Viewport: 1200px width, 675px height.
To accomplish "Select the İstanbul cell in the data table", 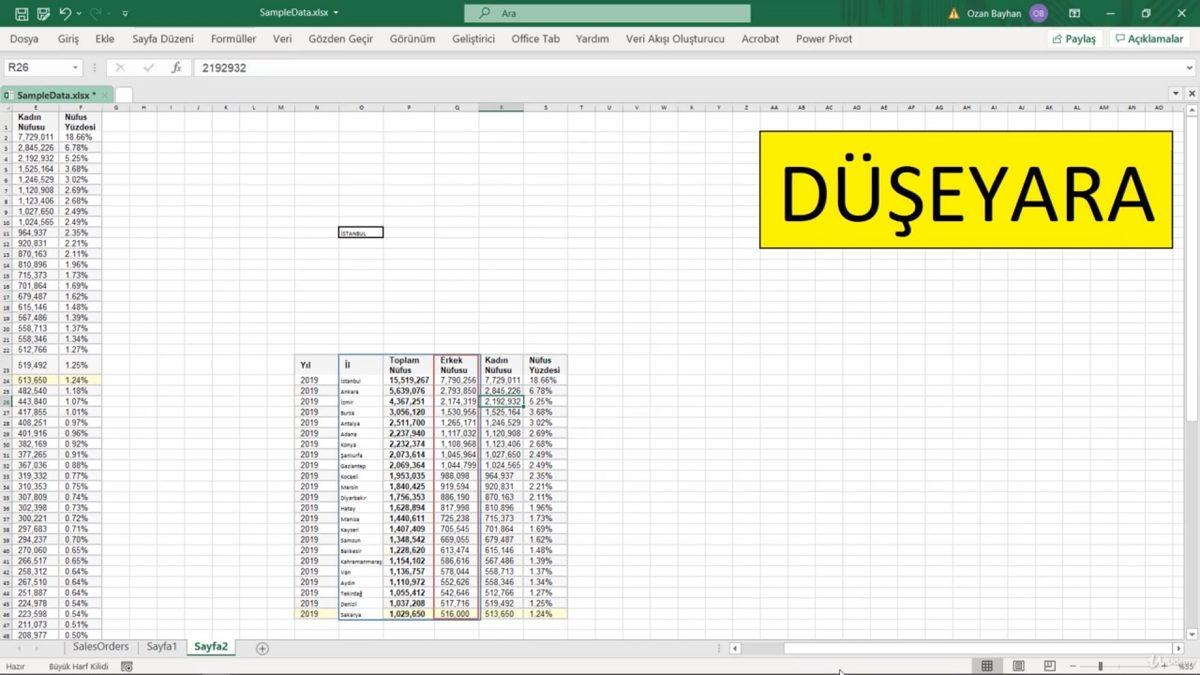I will pyautogui.click(x=350, y=381).
